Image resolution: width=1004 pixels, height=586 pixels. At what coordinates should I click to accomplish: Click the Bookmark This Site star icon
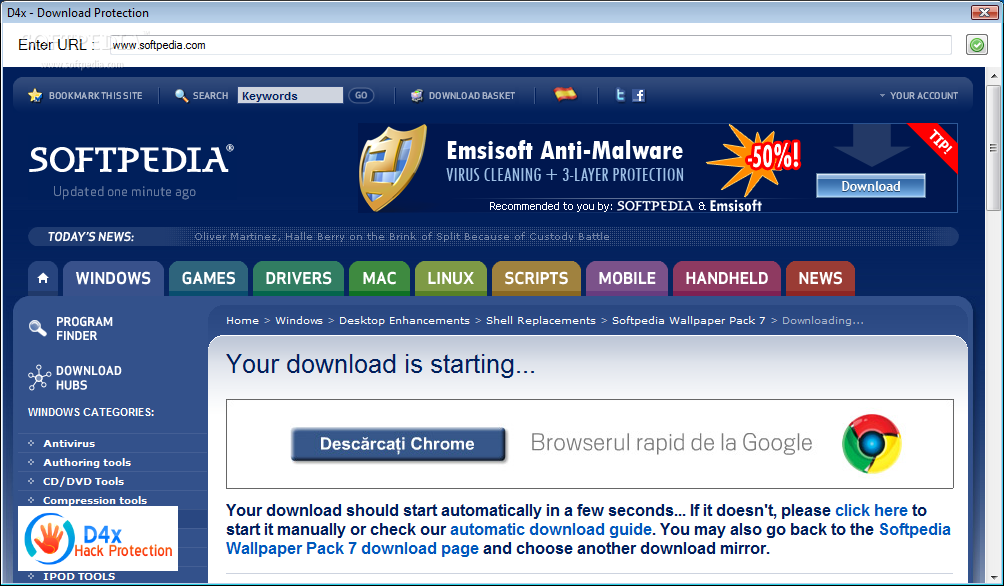[x=35, y=95]
